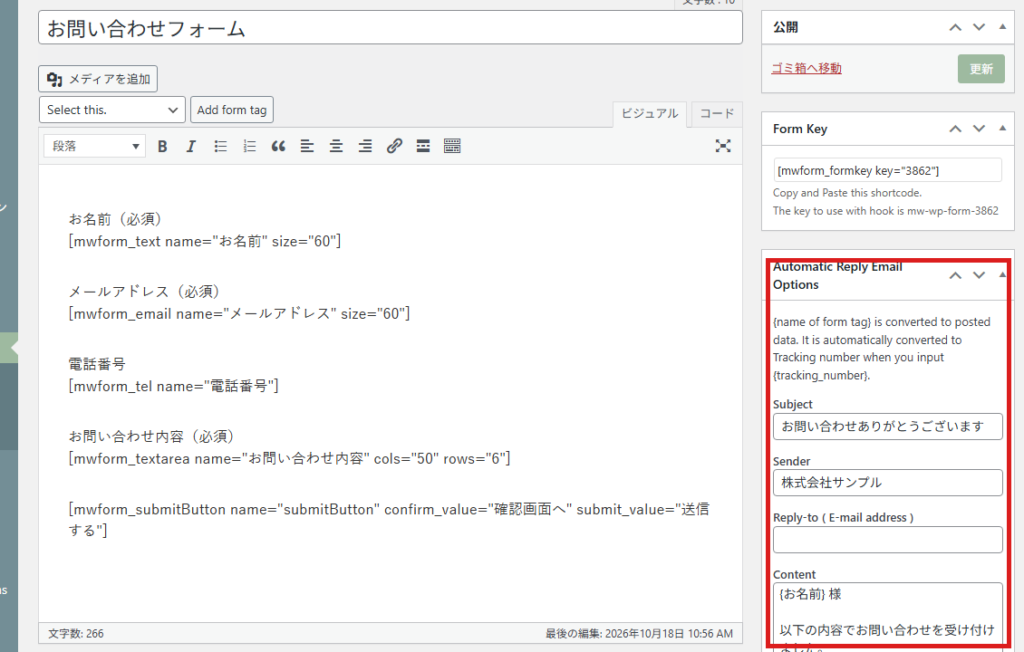Screen dimensions: 1024x652
Task: Click the Add form tag button
Action: [232, 110]
